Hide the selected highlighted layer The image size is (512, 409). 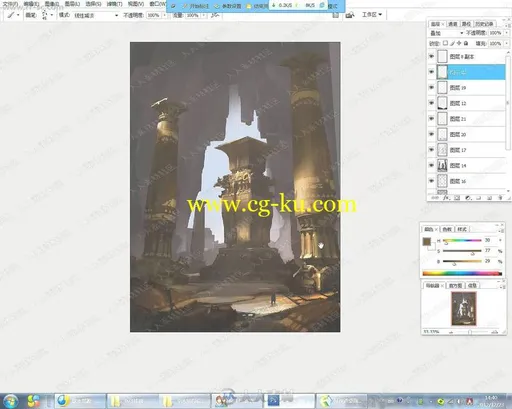(x=431, y=72)
